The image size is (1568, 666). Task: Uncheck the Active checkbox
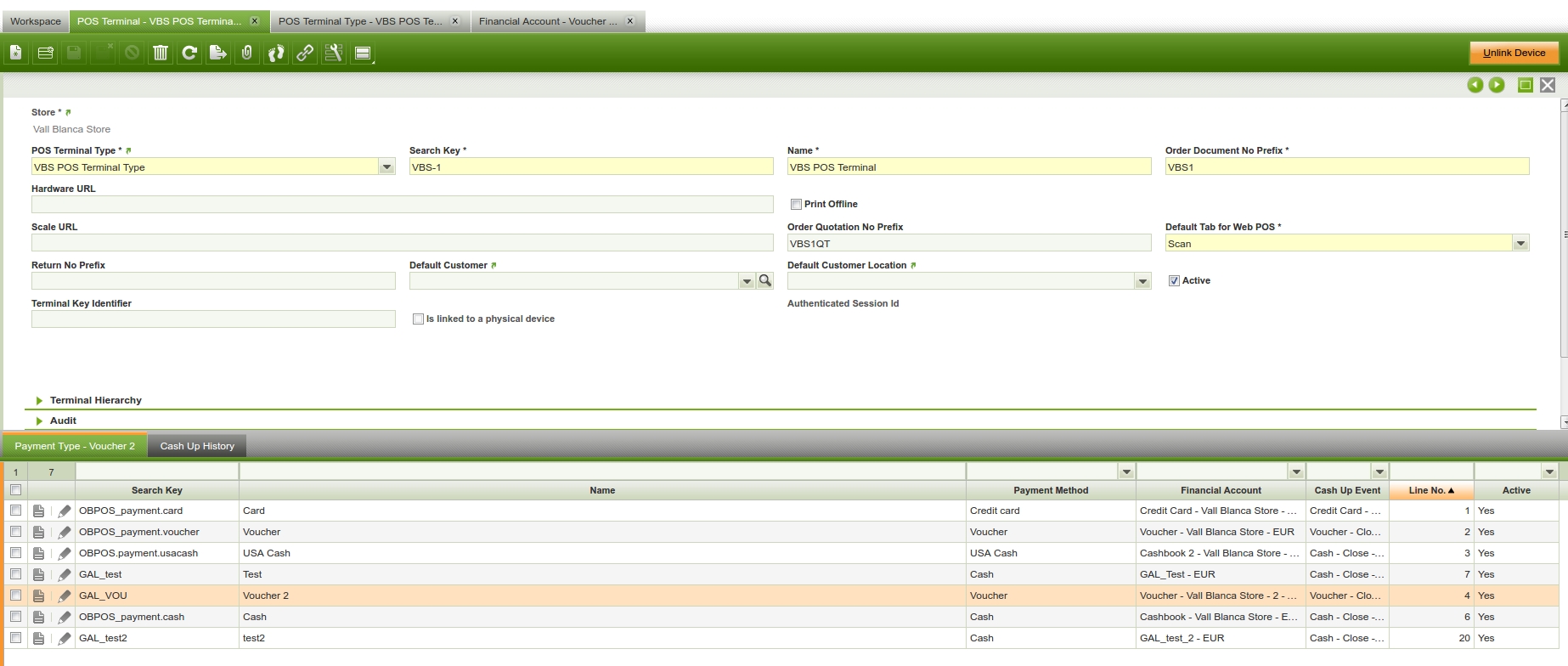click(1174, 281)
